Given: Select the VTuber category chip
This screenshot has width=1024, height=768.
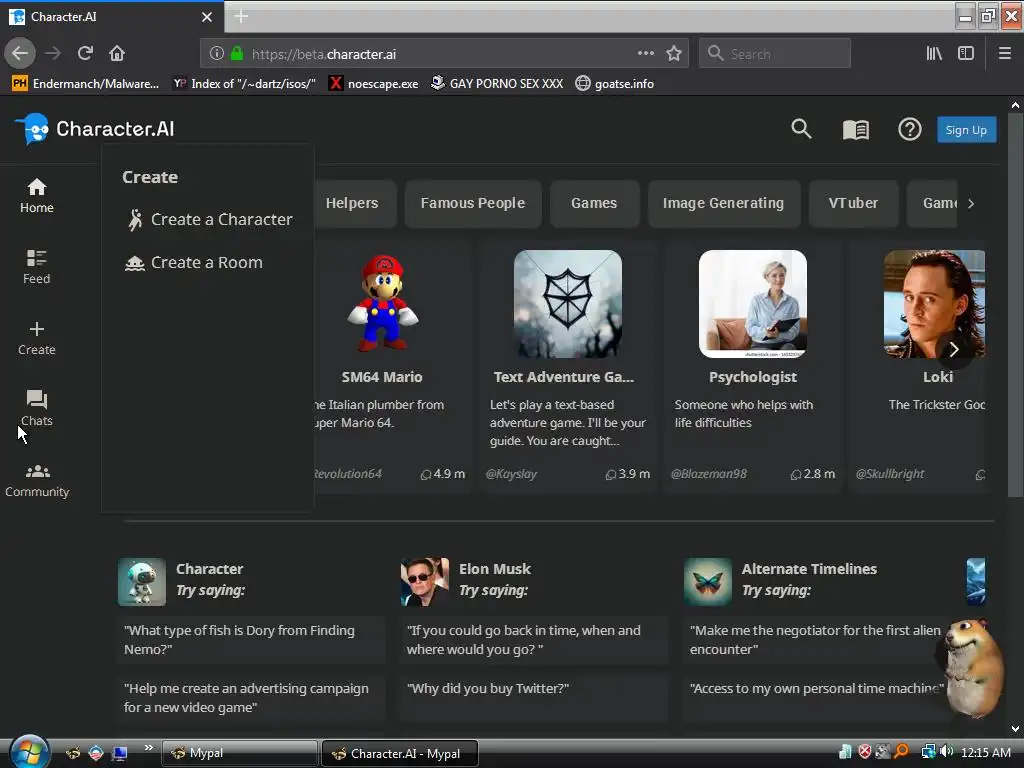Looking at the screenshot, I should [854, 203].
